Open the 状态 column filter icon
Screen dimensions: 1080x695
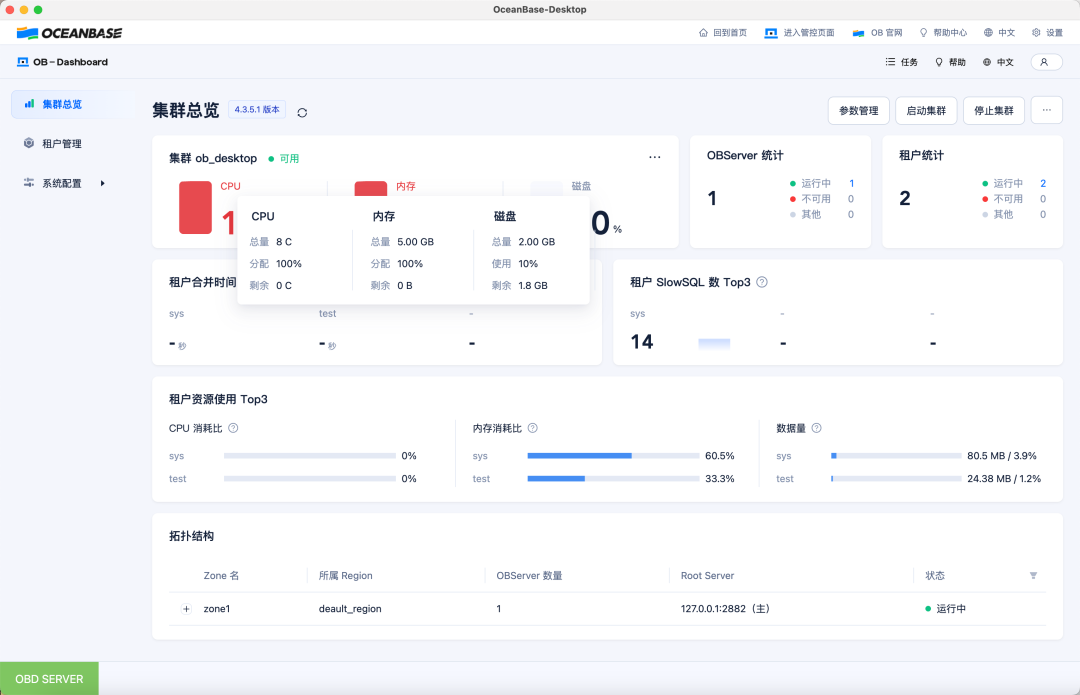click(1033, 575)
